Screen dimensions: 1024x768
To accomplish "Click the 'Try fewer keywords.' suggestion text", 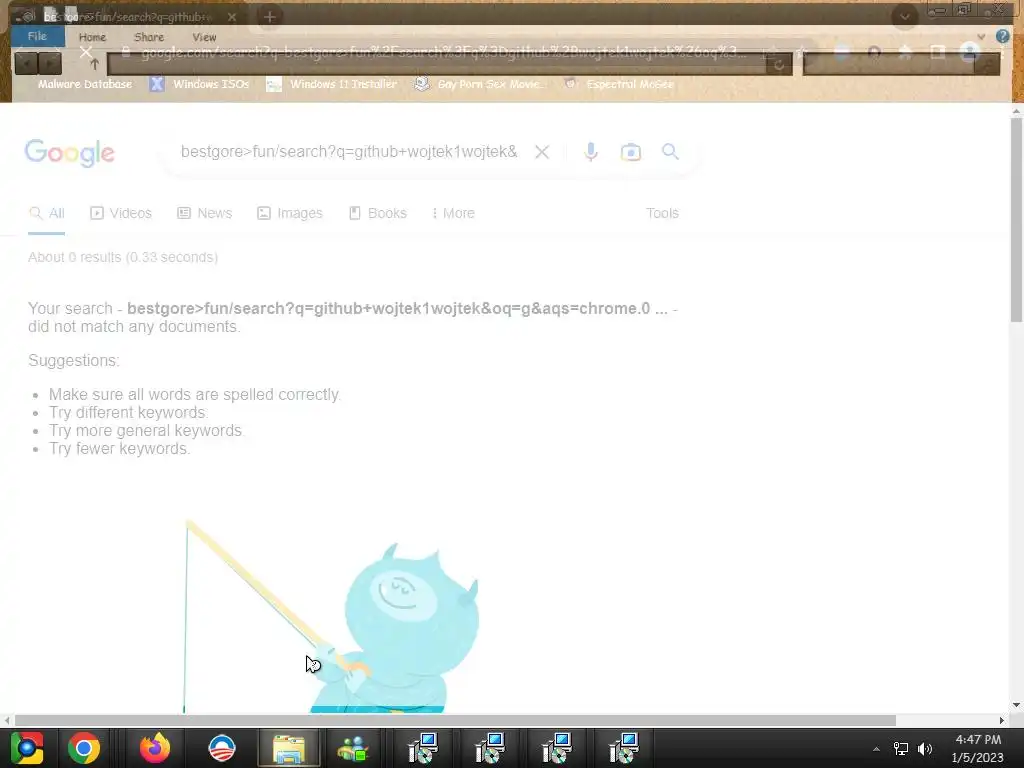I will point(120,449).
